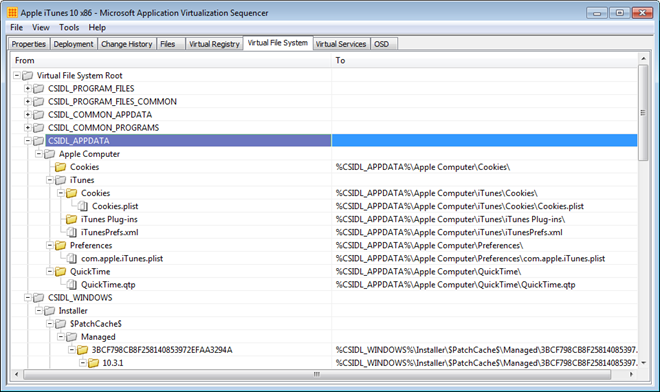660x392 pixels.
Task: Click the Managed folder icon
Action: 72,337
